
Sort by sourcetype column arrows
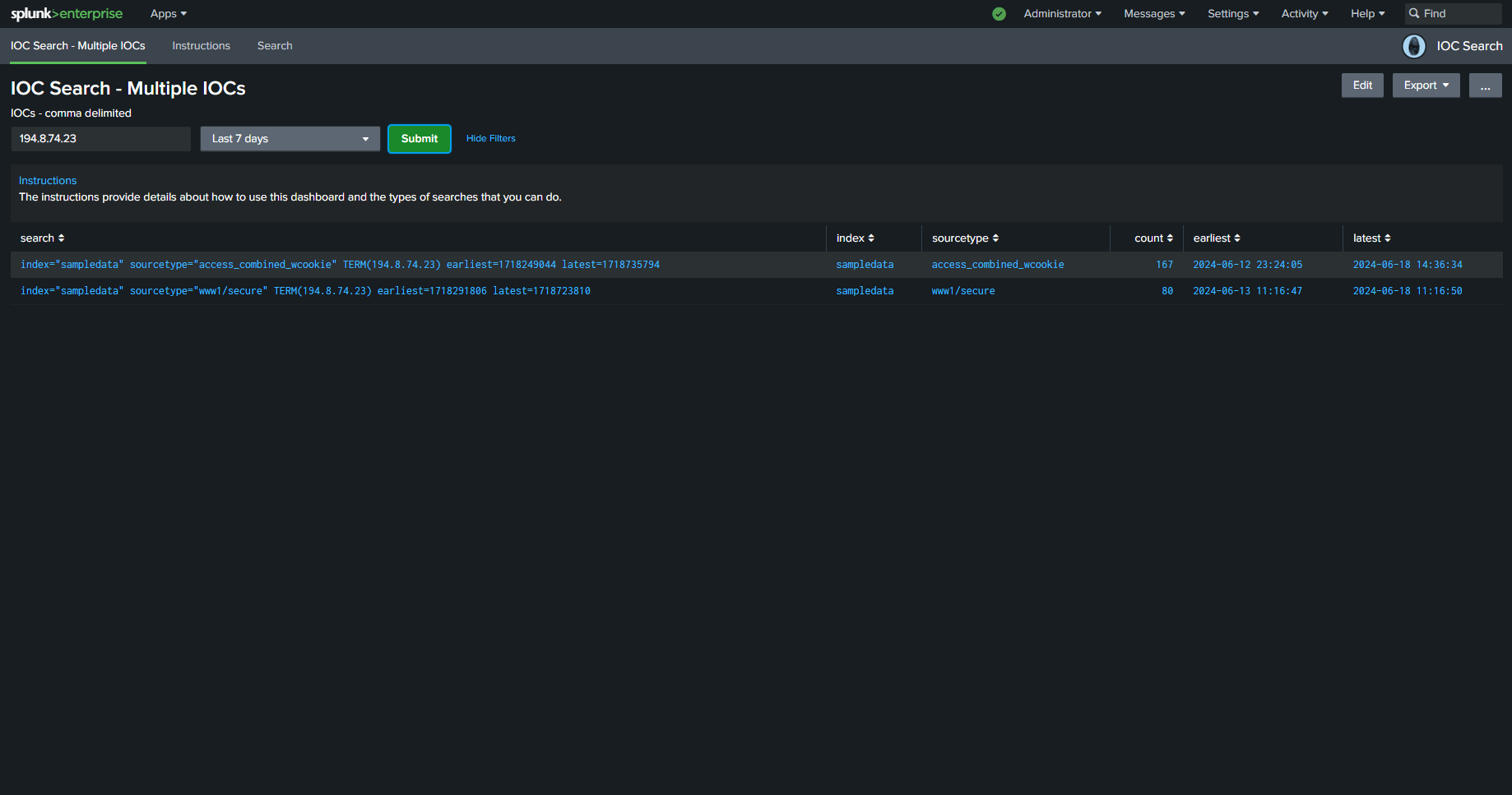coord(995,238)
